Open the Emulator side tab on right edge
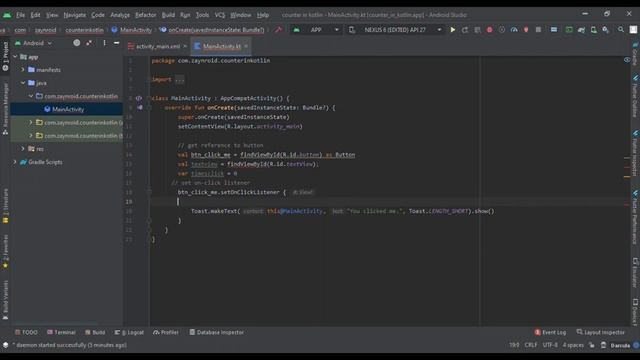The image size is (640, 360). coord(635,273)
